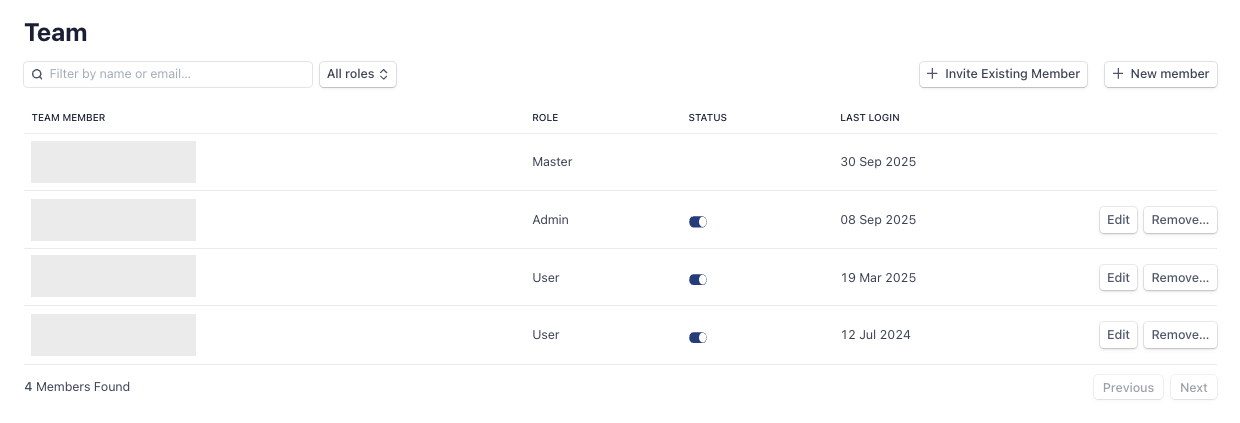Edit the user last seen 19 Mar 2025

click(x=1118, y=278)
